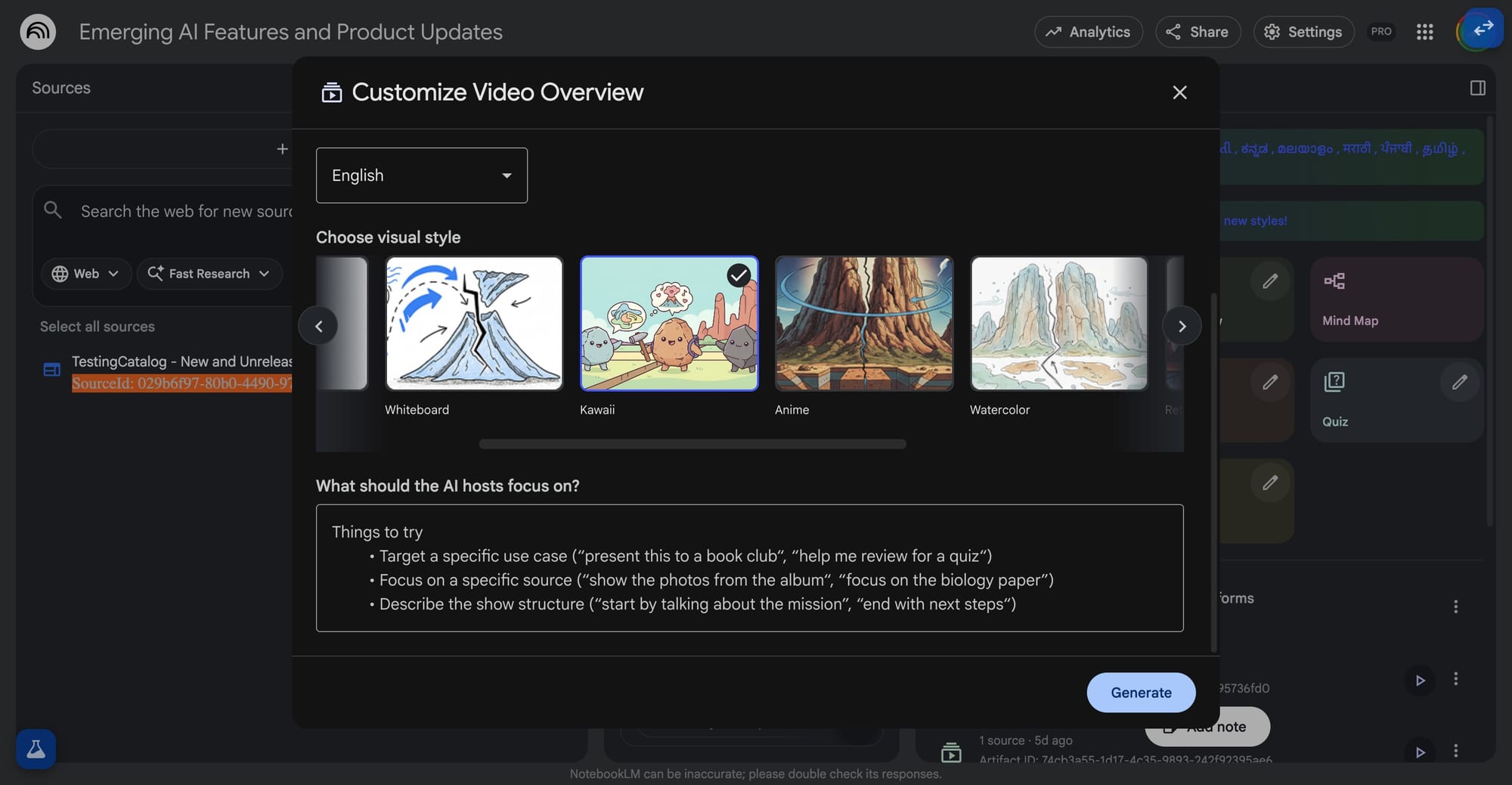Collapse the Studio panel with the panel icon
The height and width of the screenshot is (785, 1512).
[1478, 88]
